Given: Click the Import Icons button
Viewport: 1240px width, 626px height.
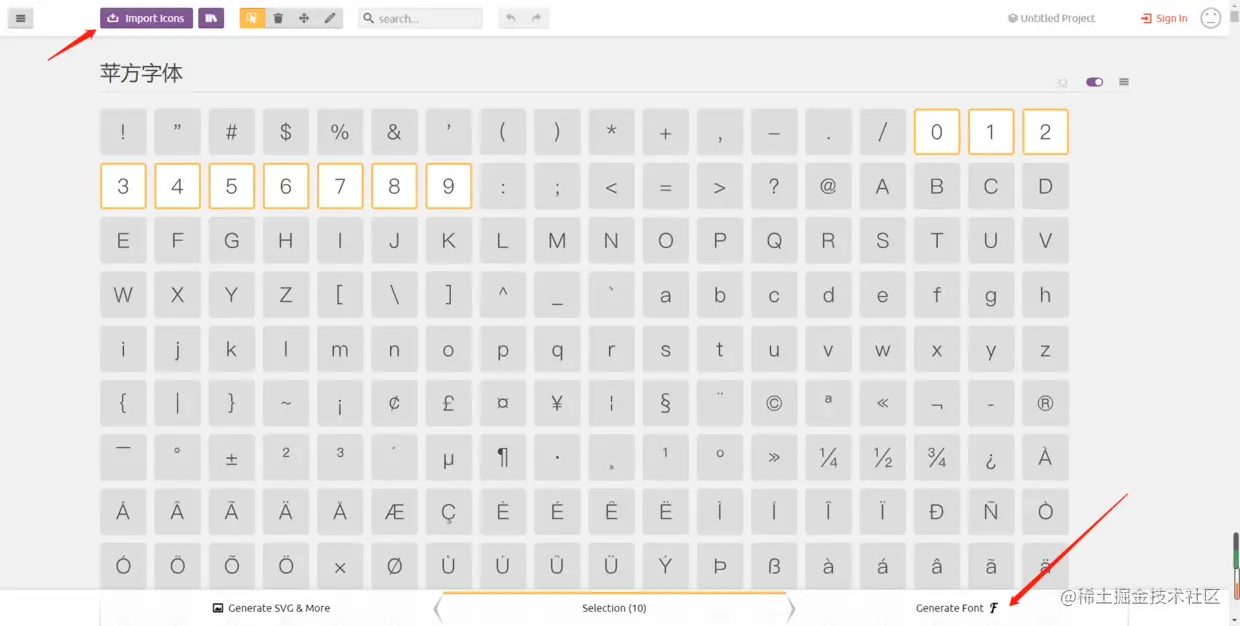Looking at the screenshot, I should point(146,18).
